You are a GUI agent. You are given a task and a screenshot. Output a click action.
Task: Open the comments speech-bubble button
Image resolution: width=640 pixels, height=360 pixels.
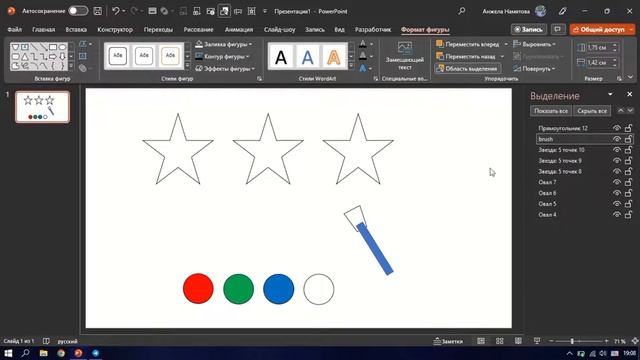[558, 29]
